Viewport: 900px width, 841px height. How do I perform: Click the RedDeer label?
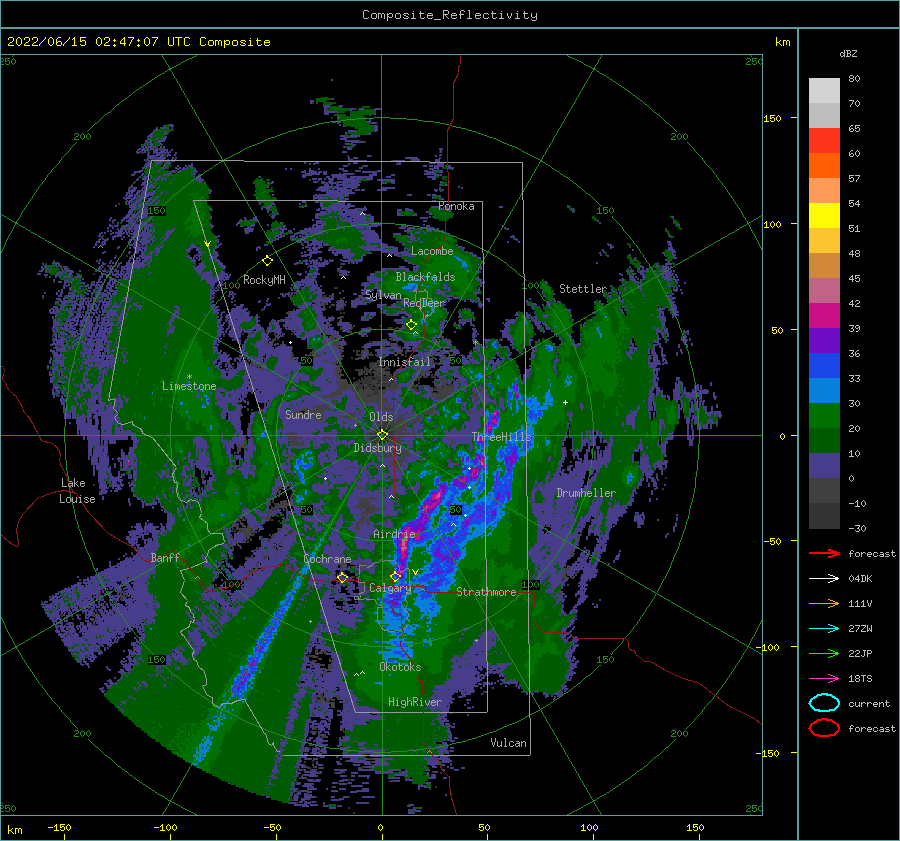pyautogui.click(x=424, y=303)
